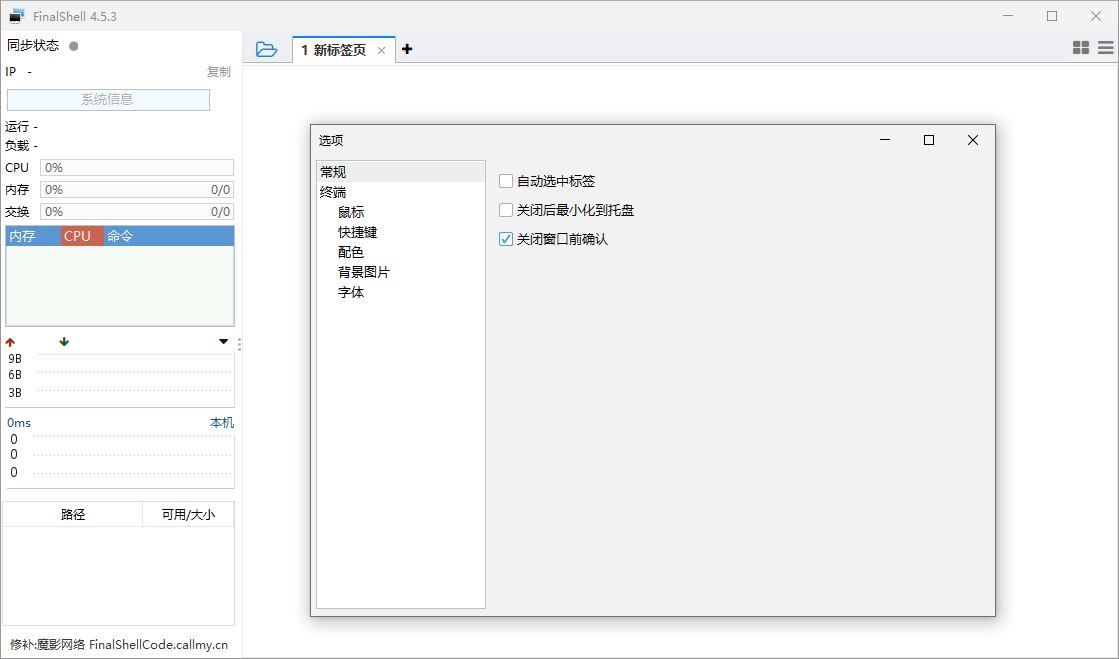This screenshot has height=659, width=1119.
Task: Open the hamburger menu icon top right
Action: tap(1106, 47)
